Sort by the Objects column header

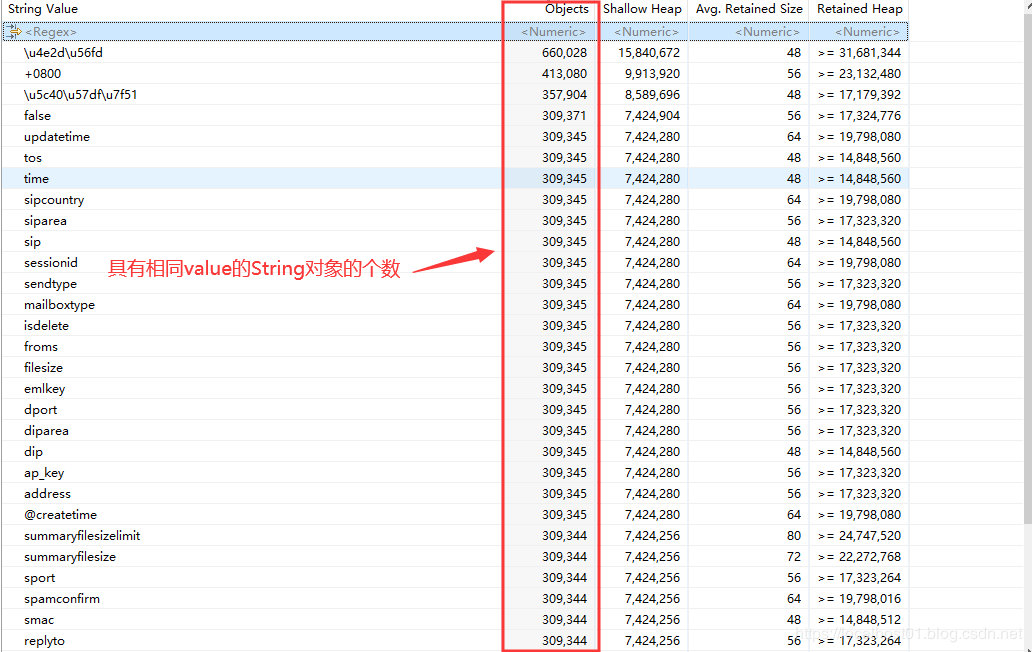[x=566, y=9]
